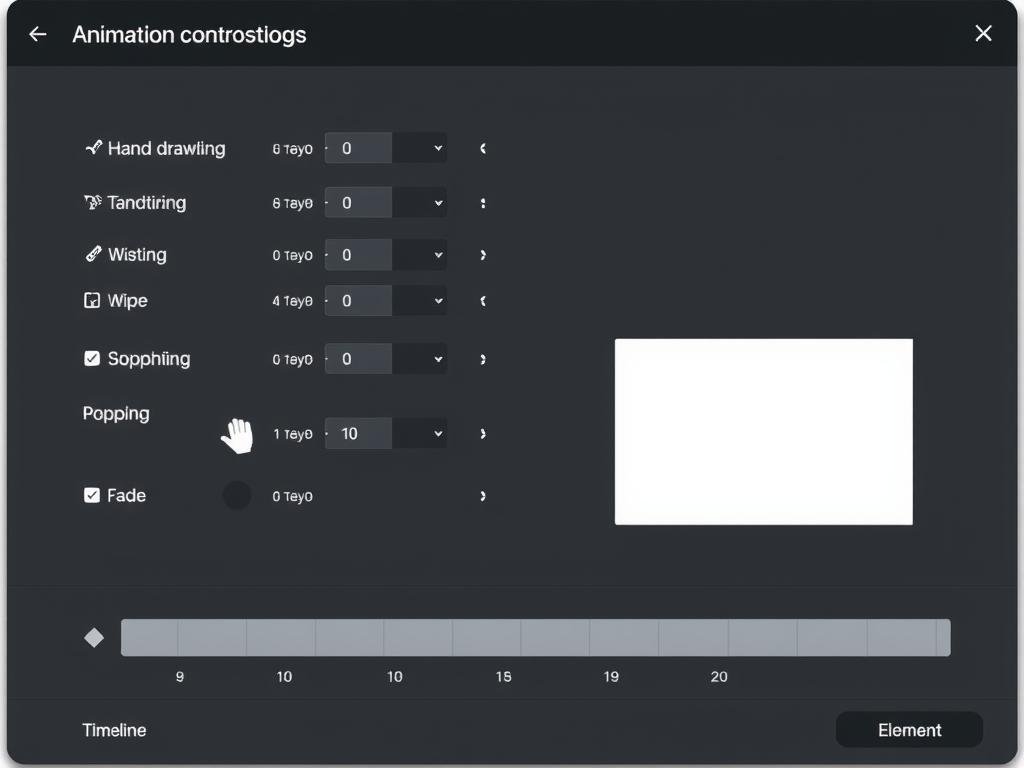This screenshot has height=768, width=1024.
Task: Click timeline tick label 20
Action: (719, 677)
